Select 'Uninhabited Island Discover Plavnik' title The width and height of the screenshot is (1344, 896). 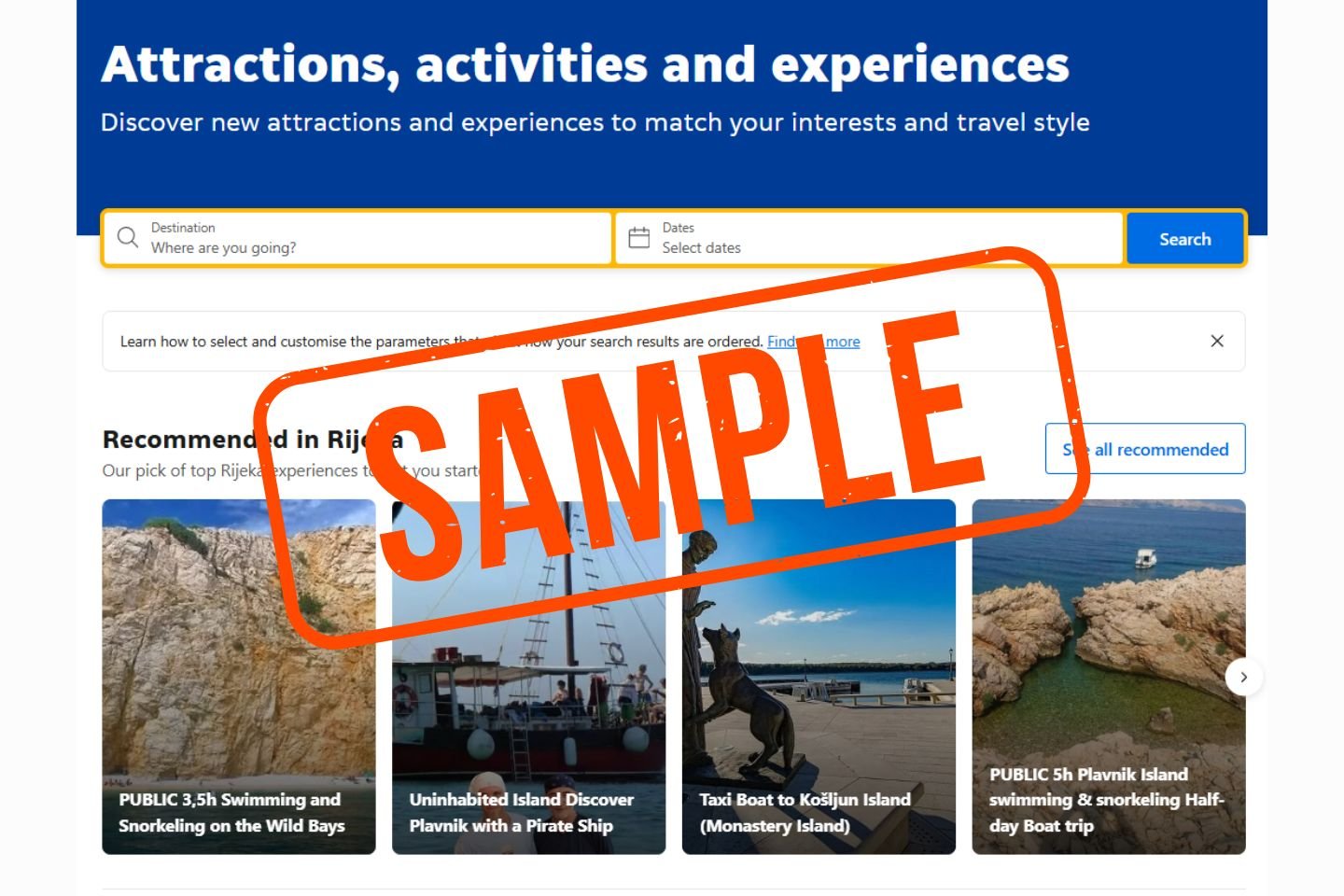tap(521, 812)
